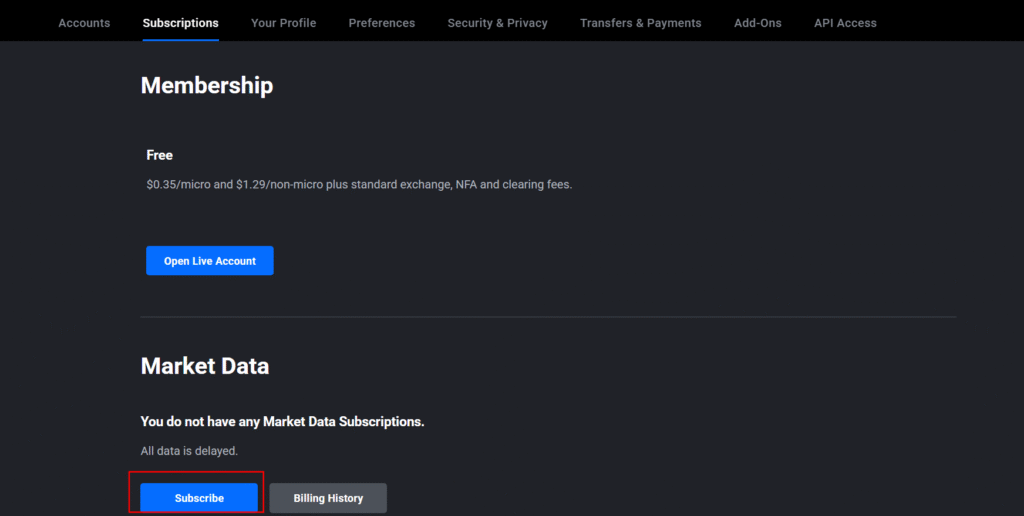Screen dimensions: 1024x516
Task: Select the Subscriptions tab
Action: click(180, 23)
